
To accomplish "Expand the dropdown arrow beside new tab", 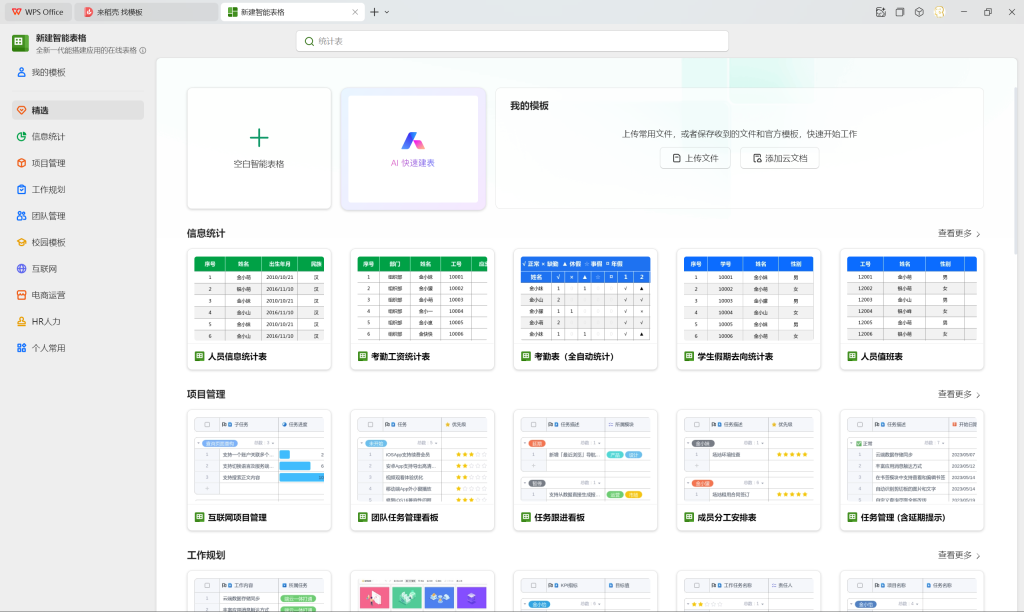I will click(387, 12).
